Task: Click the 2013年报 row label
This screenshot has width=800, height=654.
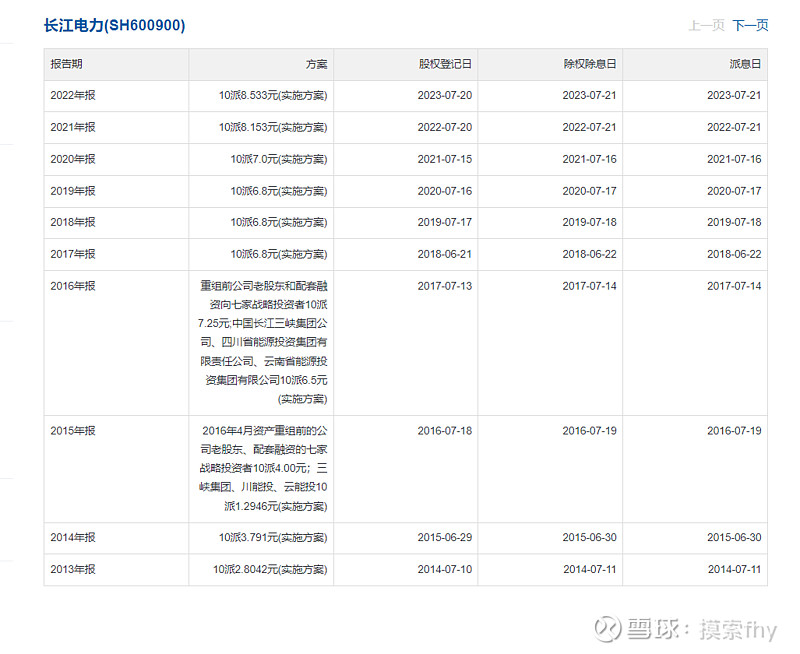Action: click(x=72, y=569)
